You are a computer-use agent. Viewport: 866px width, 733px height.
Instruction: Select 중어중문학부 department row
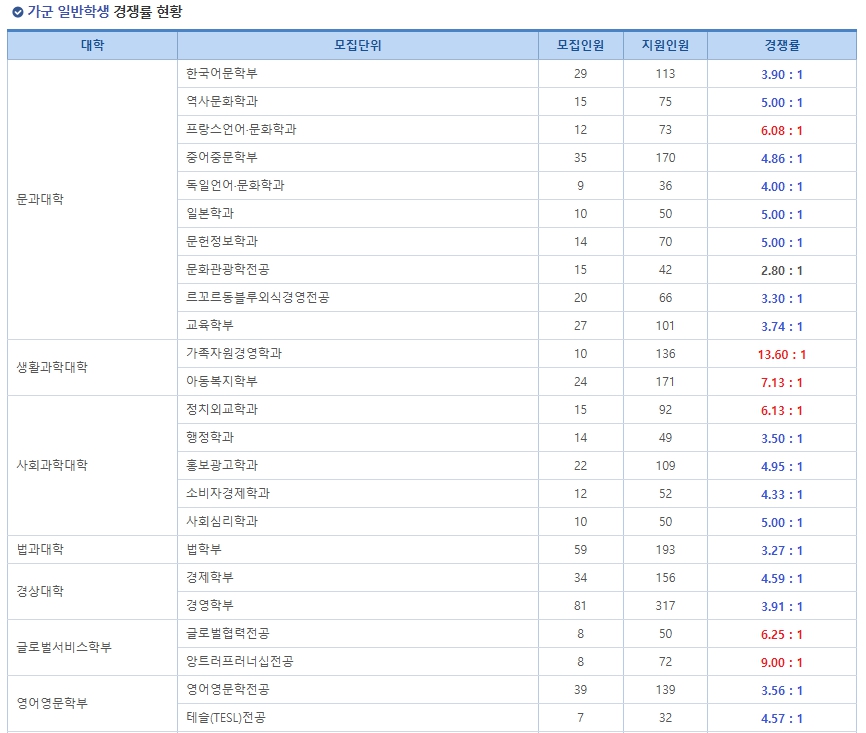pos(517,157)
